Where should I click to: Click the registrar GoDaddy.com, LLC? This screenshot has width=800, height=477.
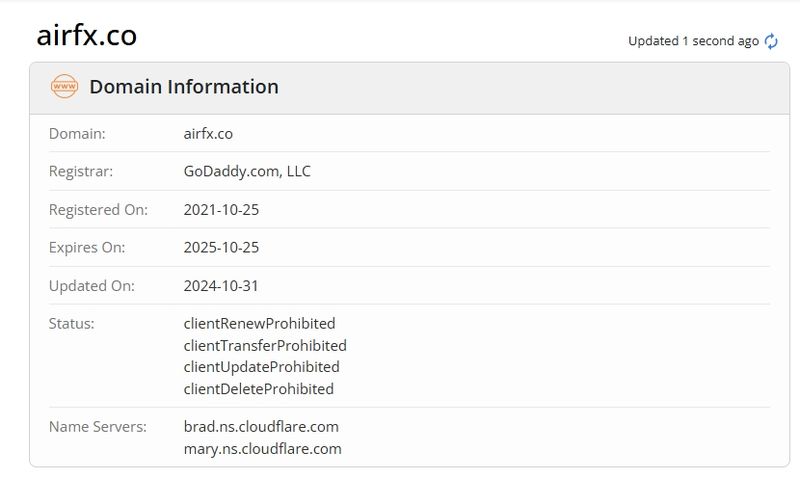pos(247,171)
